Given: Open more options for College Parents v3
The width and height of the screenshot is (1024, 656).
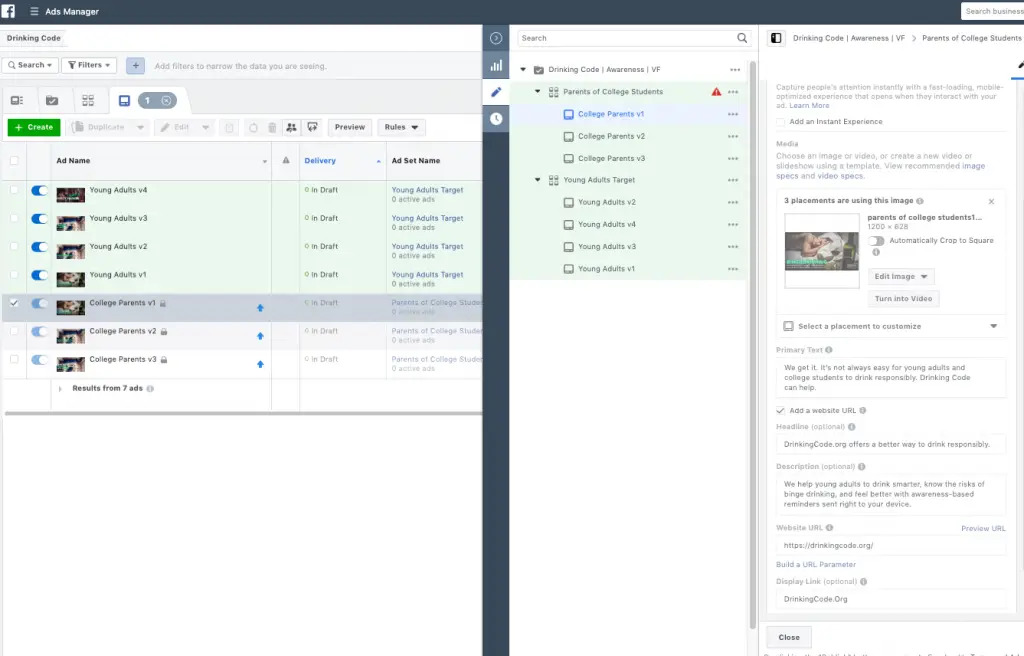Looking at the screenshot, I should pos(733,158).
